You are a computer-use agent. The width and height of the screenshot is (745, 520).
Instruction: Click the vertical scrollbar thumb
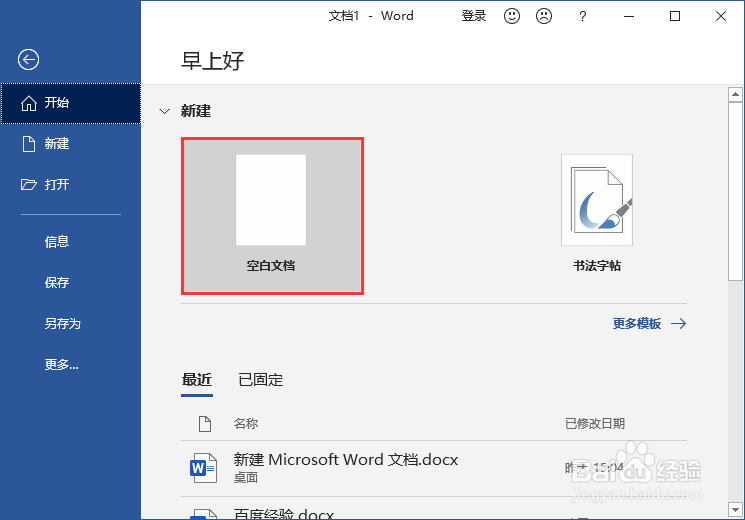click(735, 192)
